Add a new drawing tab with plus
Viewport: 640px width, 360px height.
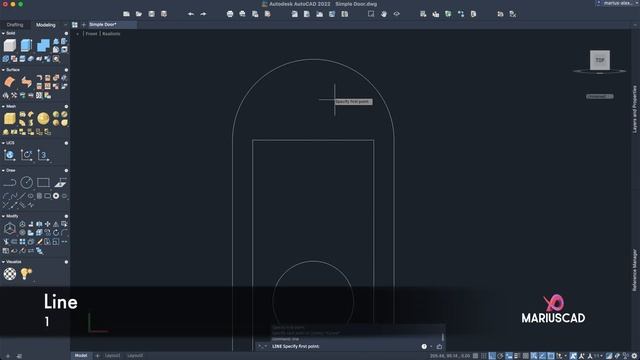click(x=84, y=24)
